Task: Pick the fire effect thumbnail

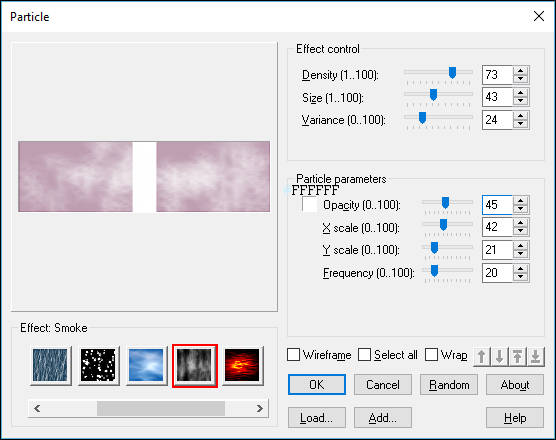Action: pos(243,365)
